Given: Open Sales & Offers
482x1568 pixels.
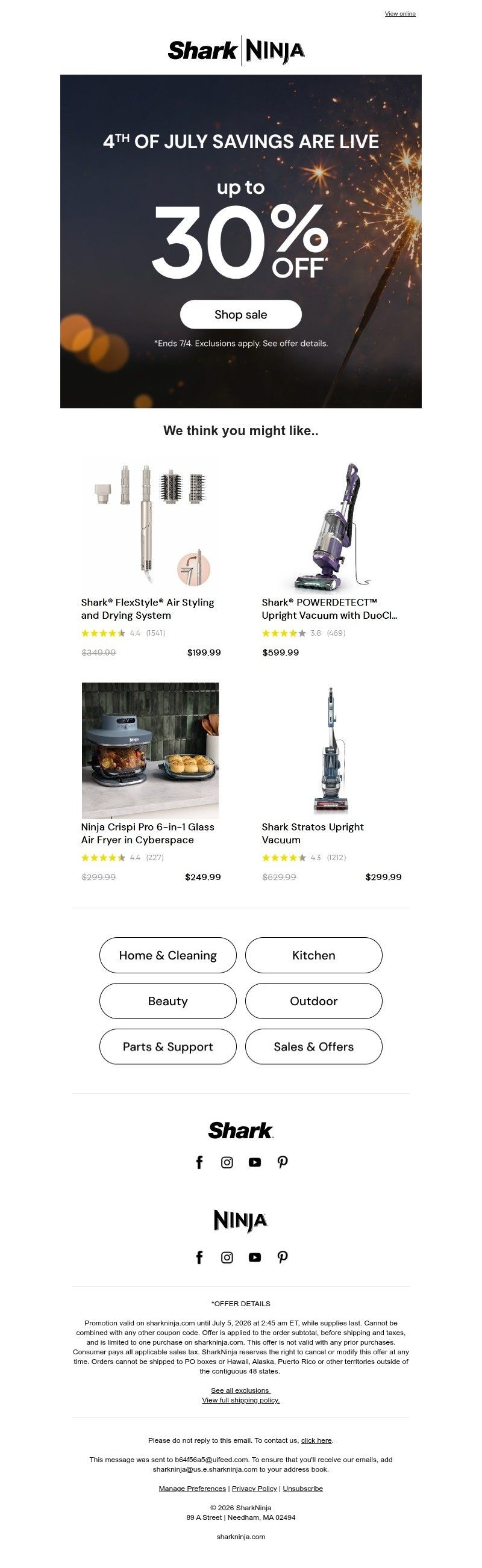Looking at the screenshot, I should coord(313,1046).
